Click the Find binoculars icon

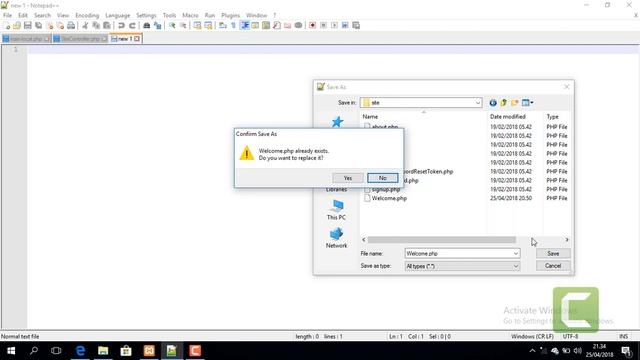tap(147, 25)
